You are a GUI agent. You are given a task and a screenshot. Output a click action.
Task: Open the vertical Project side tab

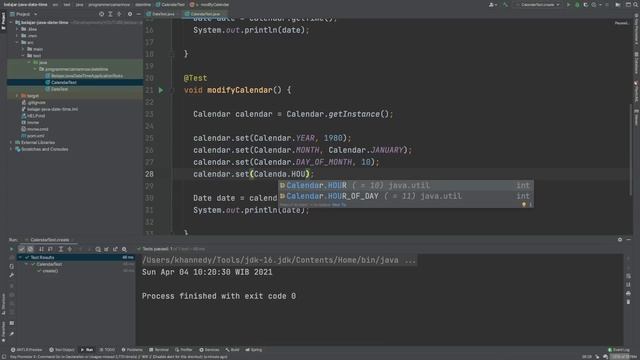tap(3, 21)
